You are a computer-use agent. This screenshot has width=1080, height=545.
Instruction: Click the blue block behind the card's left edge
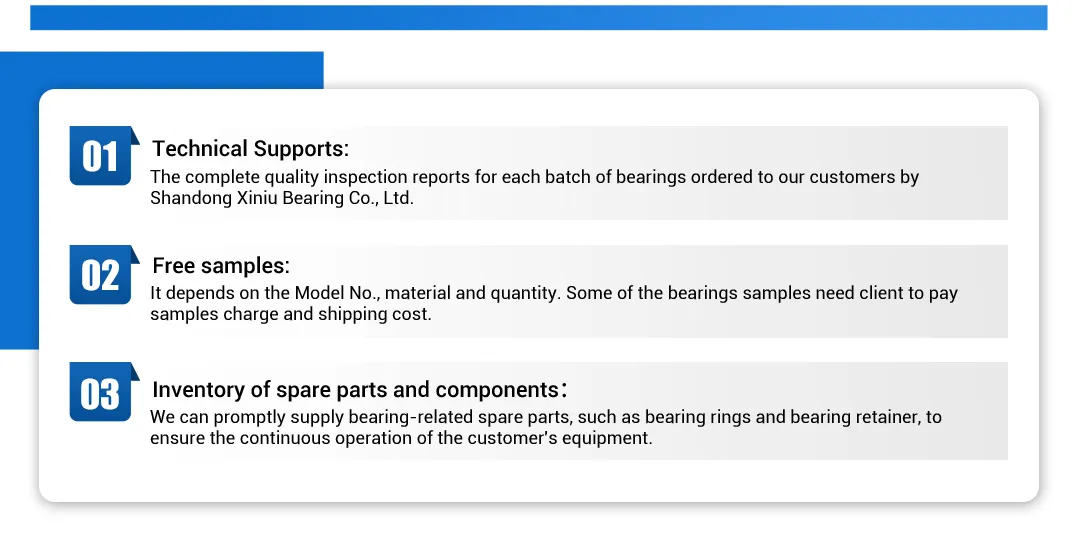point(18,200)
